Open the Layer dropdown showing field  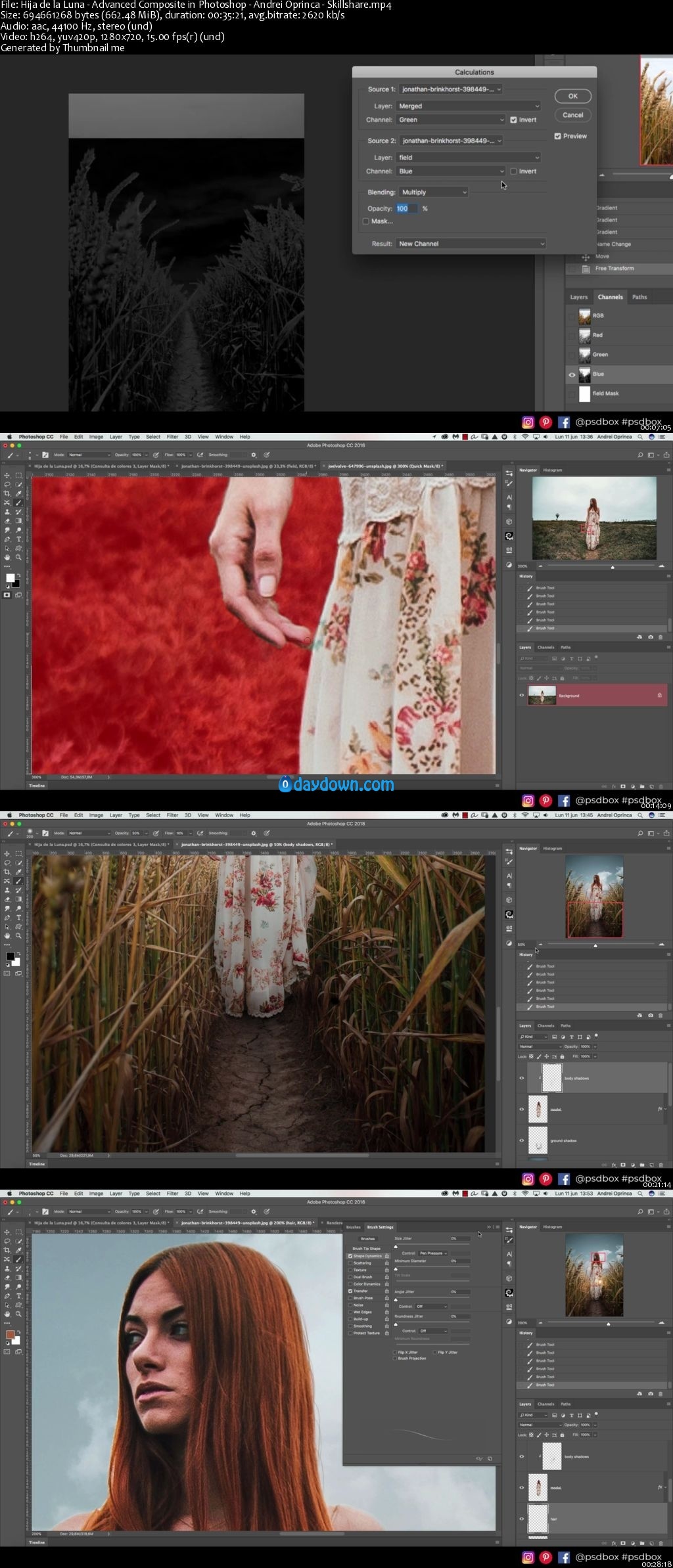pos(469,158)
